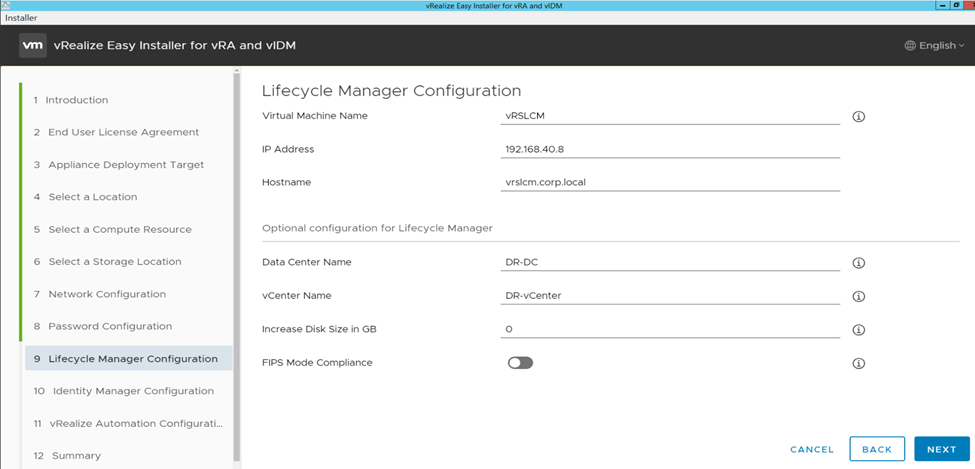Screen dimensions: 975x469
Task: Go to End User License Agreement step
Action: tap(116, 132)
